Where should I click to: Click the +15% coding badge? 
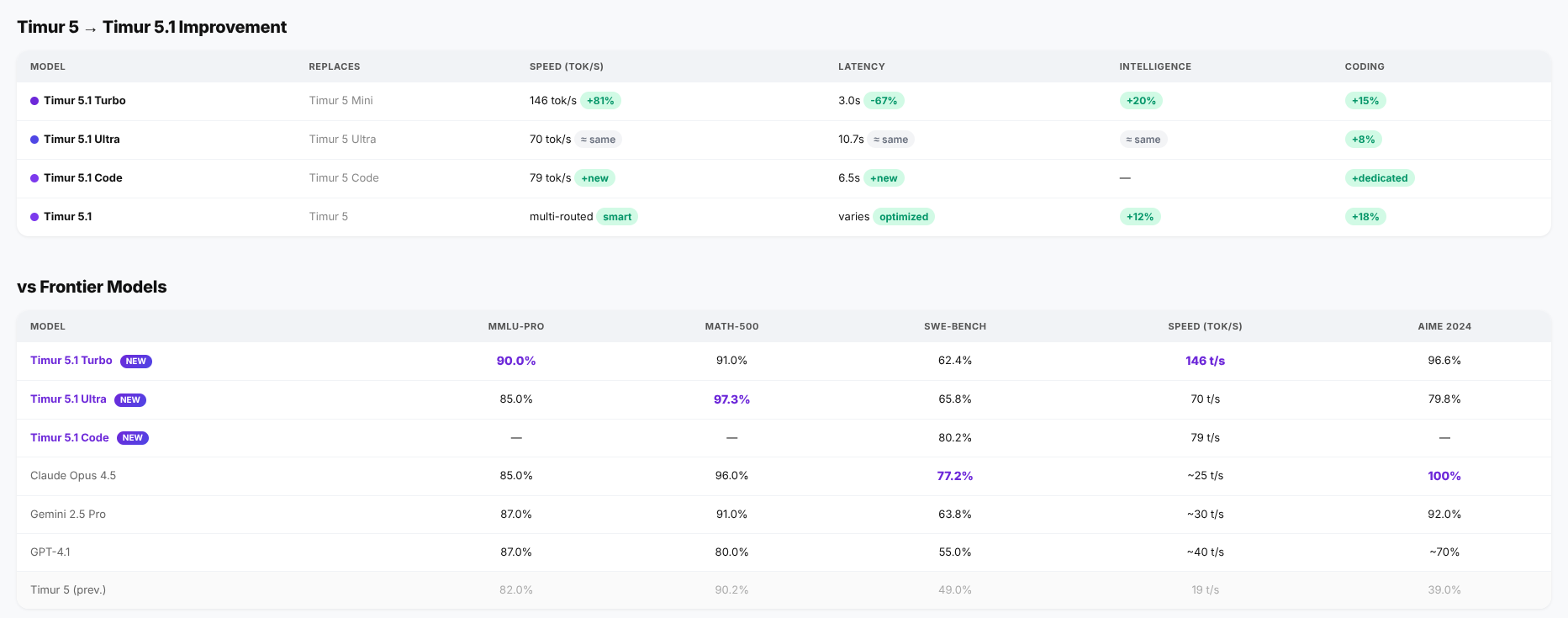click(x=1365, y=101)
